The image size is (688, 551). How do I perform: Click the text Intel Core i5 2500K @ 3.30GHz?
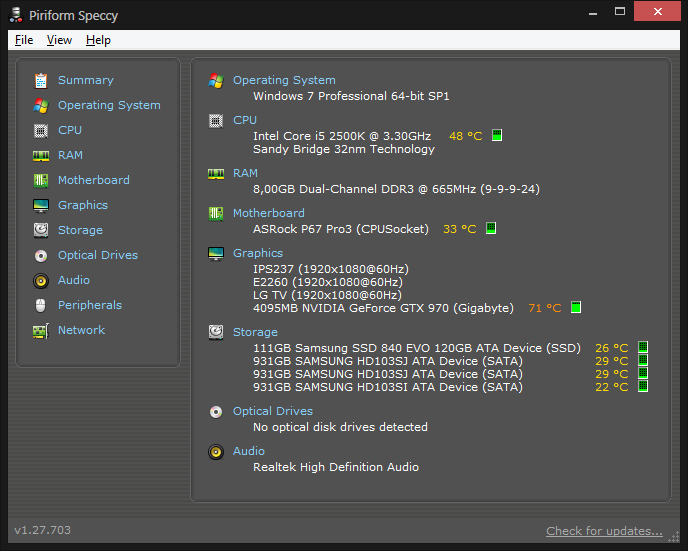pyautogui.click(x=342, y=136)
